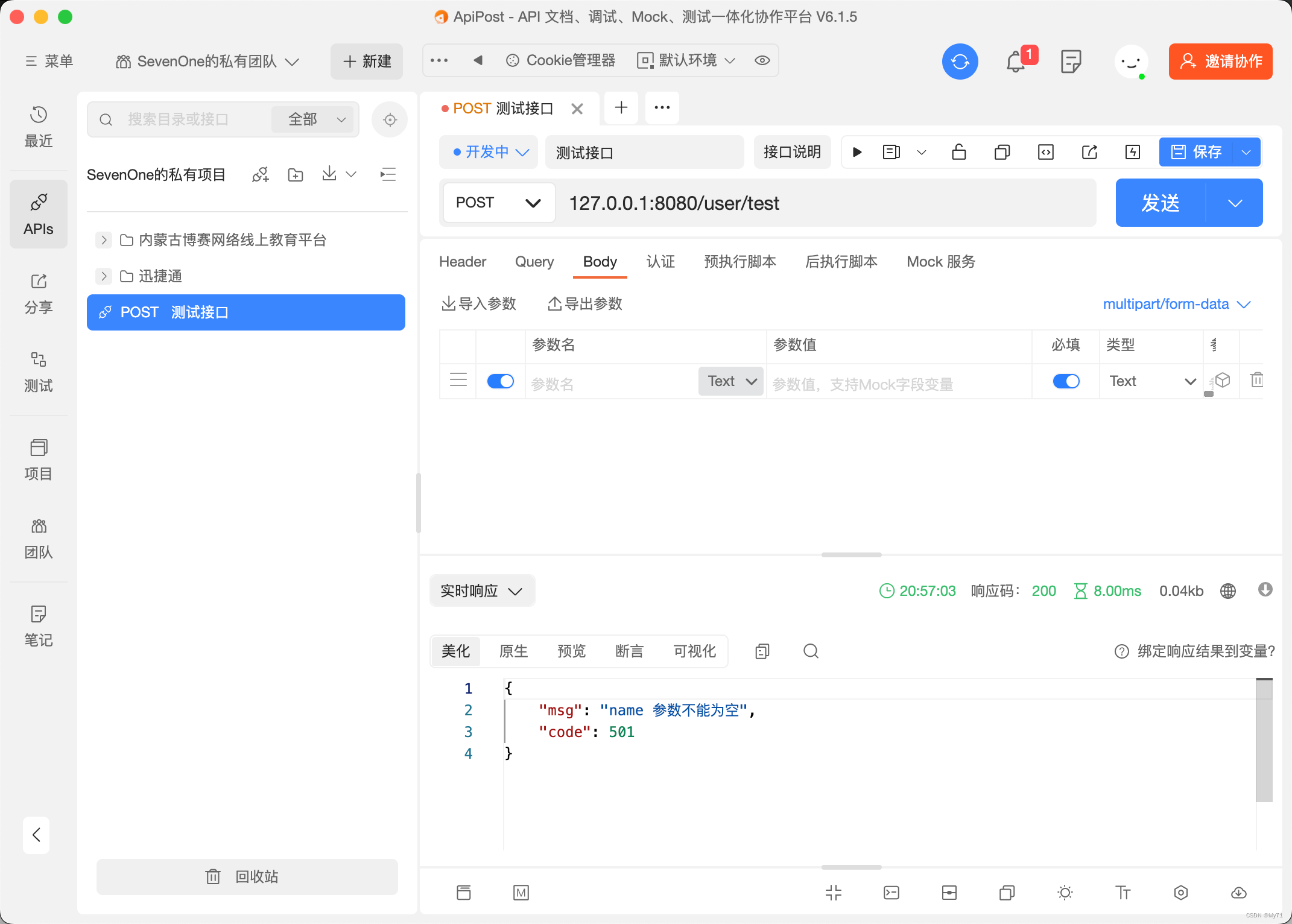This screenshot has width=1292, height=924.
Task: Click the download response icon
Action: coord(1265,590)
